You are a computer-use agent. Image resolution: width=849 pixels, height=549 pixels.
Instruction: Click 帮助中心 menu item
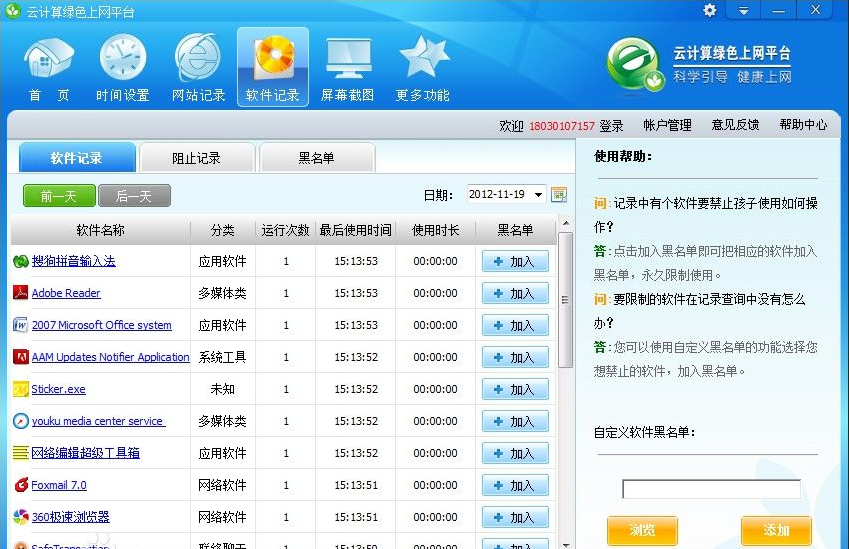coord(804,125)
